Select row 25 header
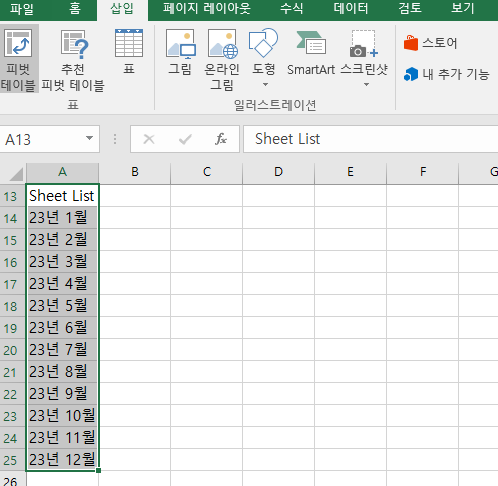498x486 pixels. click(x=12, y=460)
